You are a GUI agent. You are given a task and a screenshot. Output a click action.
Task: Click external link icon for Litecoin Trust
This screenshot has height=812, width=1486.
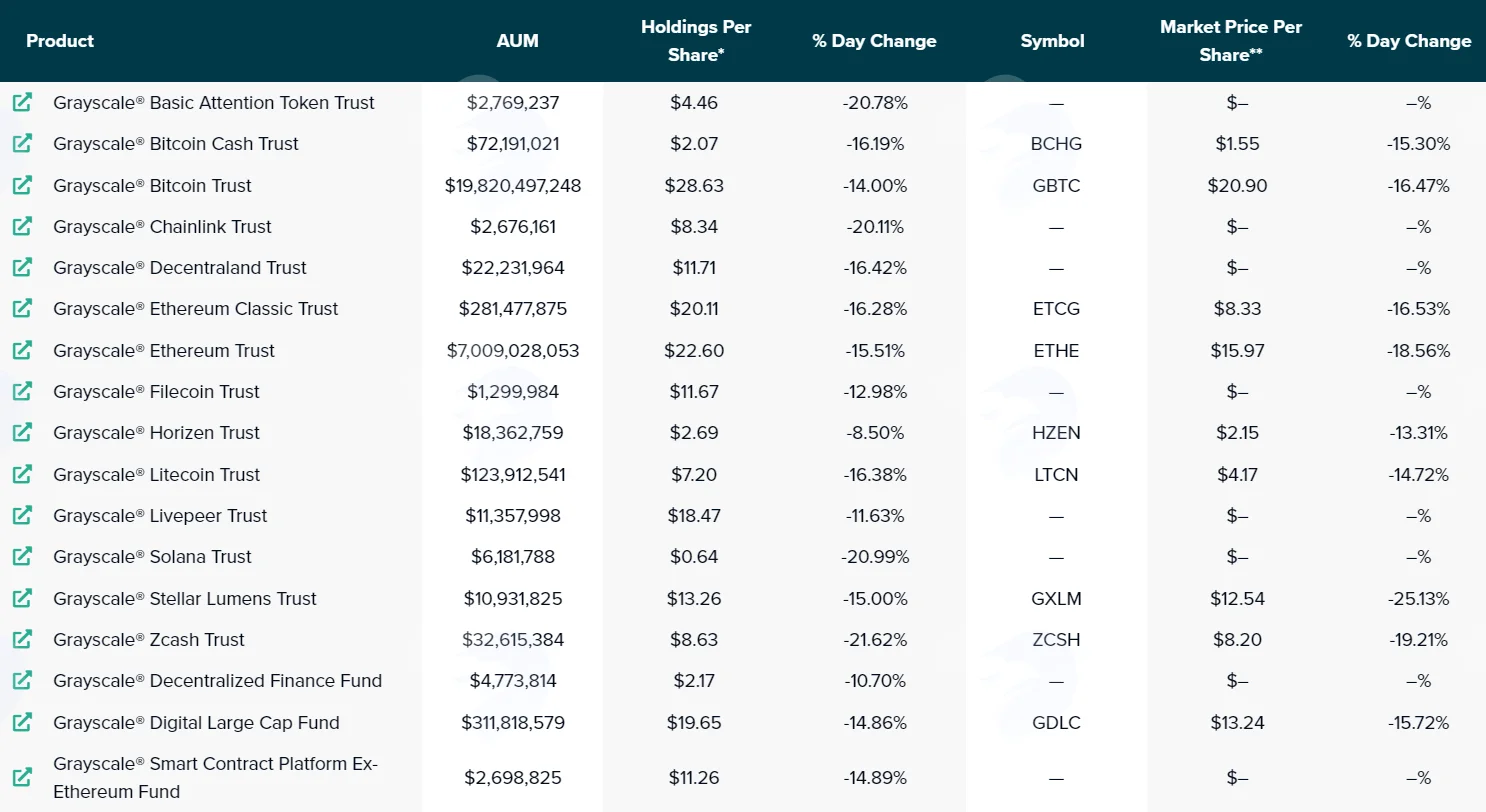22,474
